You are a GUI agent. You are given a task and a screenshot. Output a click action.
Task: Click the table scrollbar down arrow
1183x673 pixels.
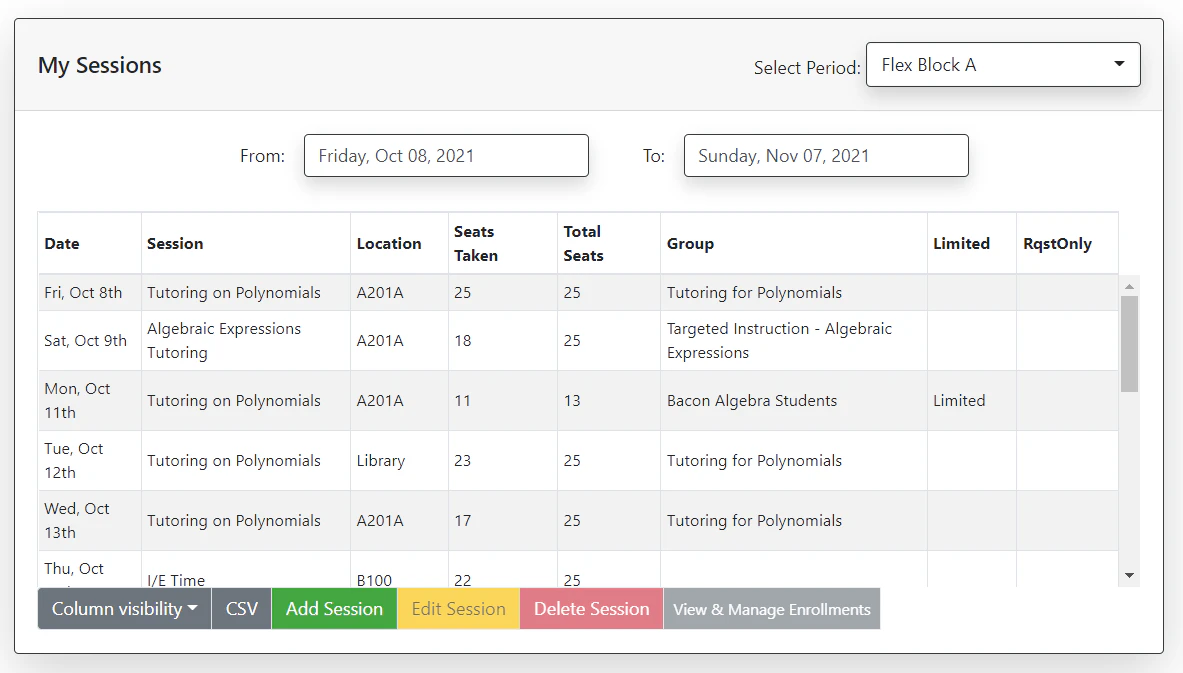pyautogui.click(x=1129, y=575)
